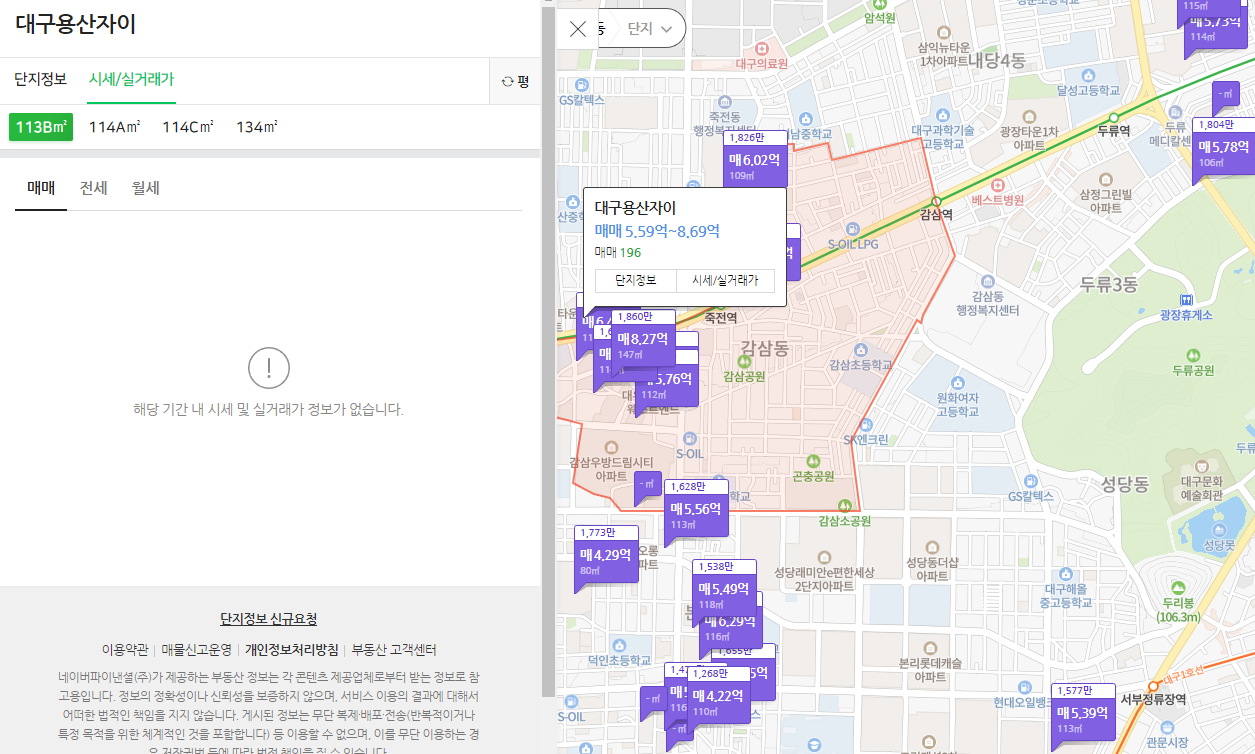The height and width of the screenshot is (754, 1255).
Task: Click the 대구의료원 hospital icon
Action: click(x=762, y=48)
